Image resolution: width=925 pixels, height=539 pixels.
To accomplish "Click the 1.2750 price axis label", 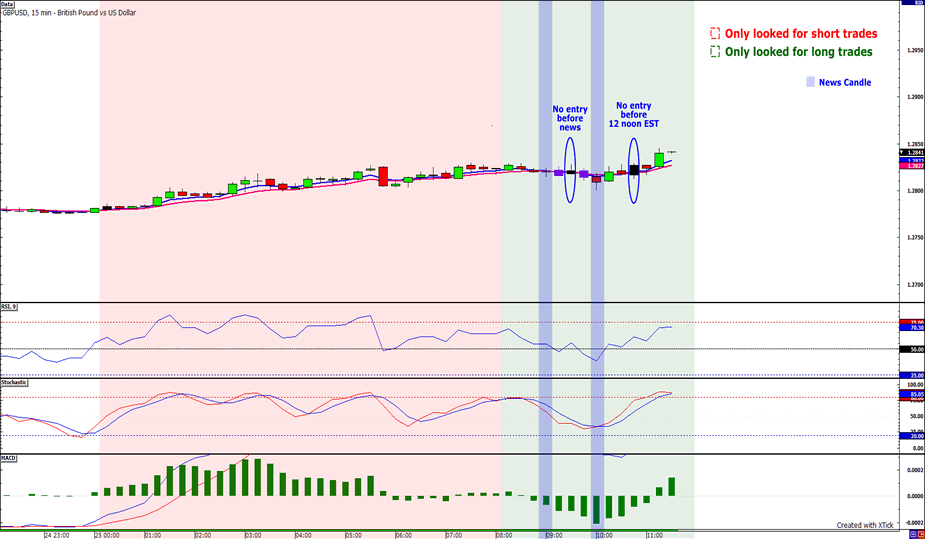I will point(915,238).
